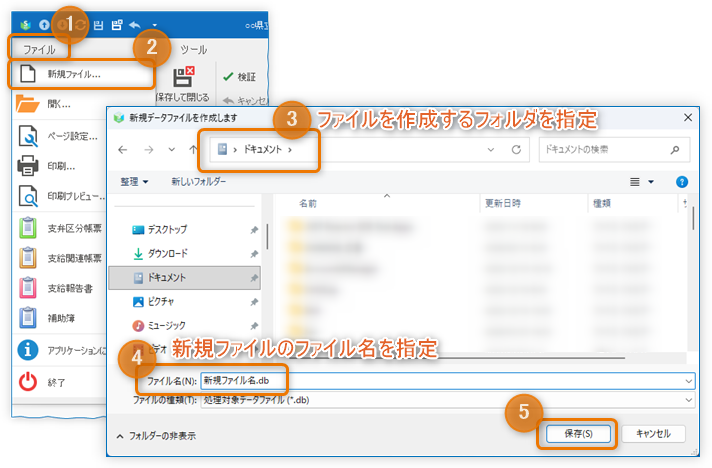Open address bar history dropdown
This screenshot has height=468, width=712.
pos(491,149)
